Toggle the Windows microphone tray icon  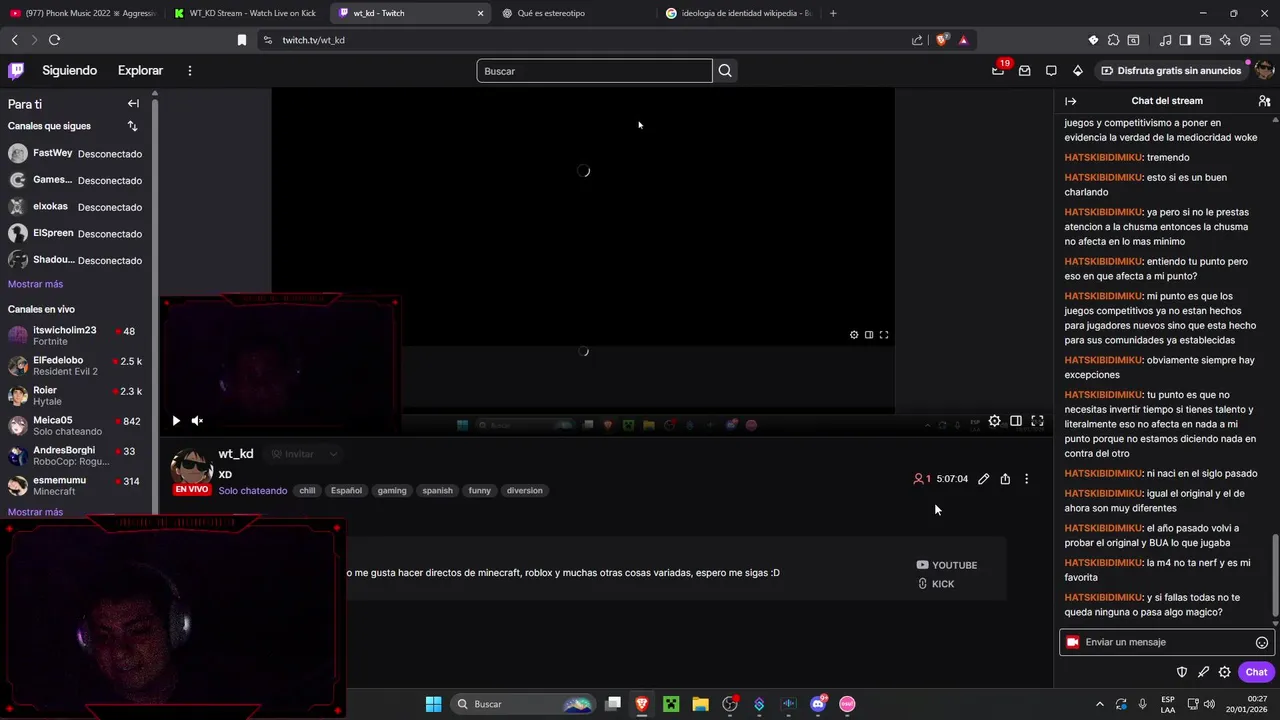[1142, 704]
